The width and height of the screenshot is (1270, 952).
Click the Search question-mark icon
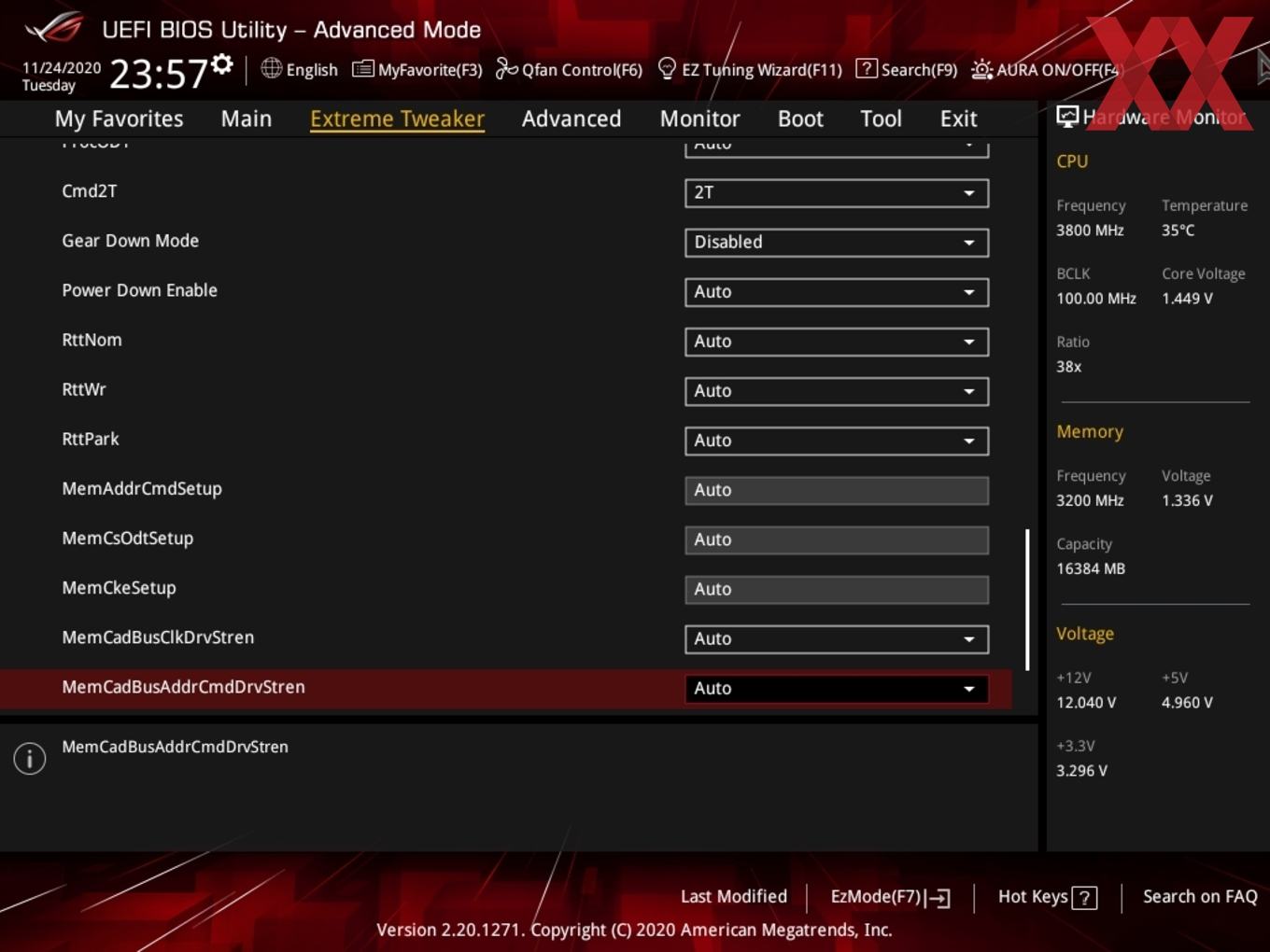866,68
